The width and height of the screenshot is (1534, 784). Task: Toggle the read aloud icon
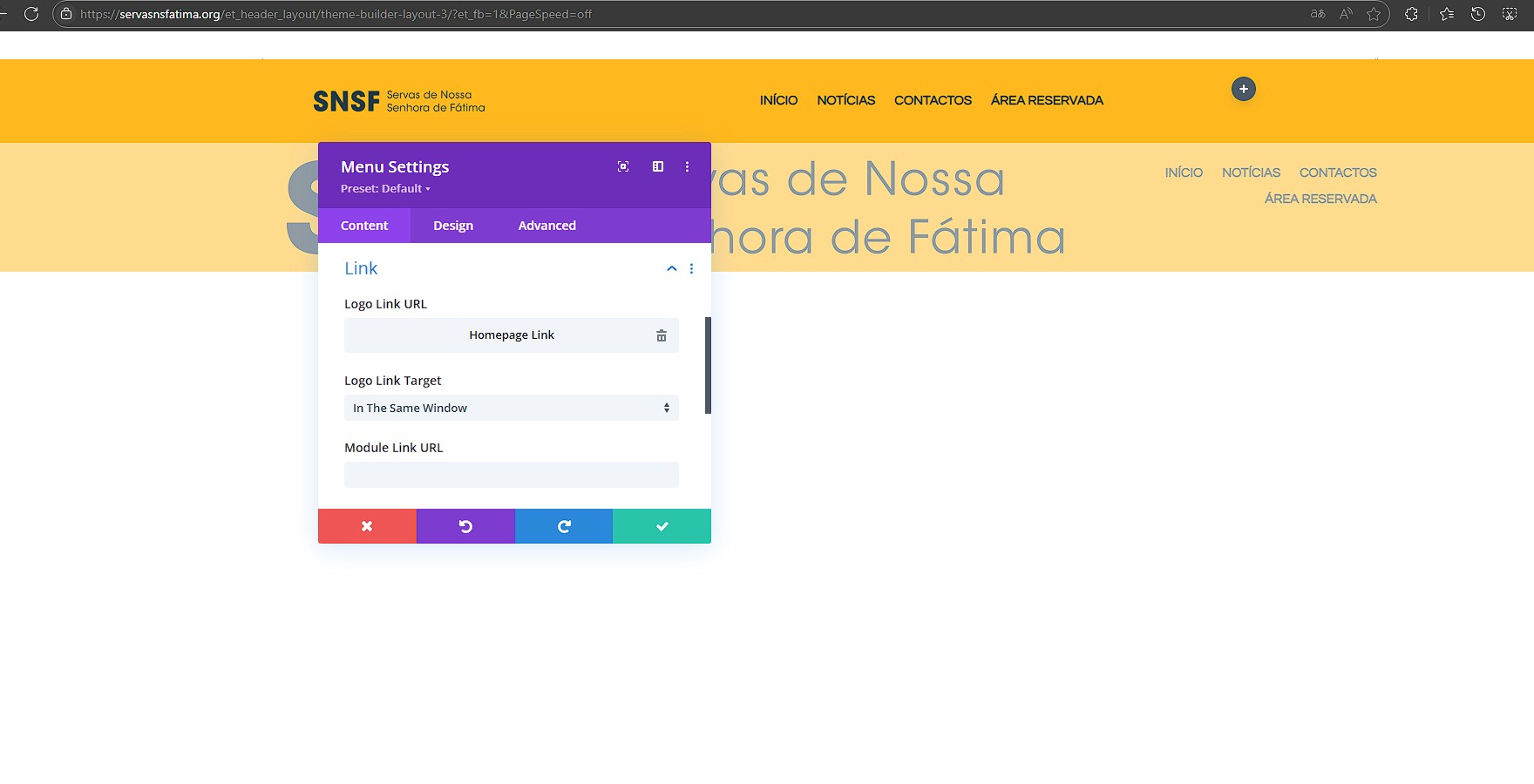pyautogui.click(x=1346, y=14)
